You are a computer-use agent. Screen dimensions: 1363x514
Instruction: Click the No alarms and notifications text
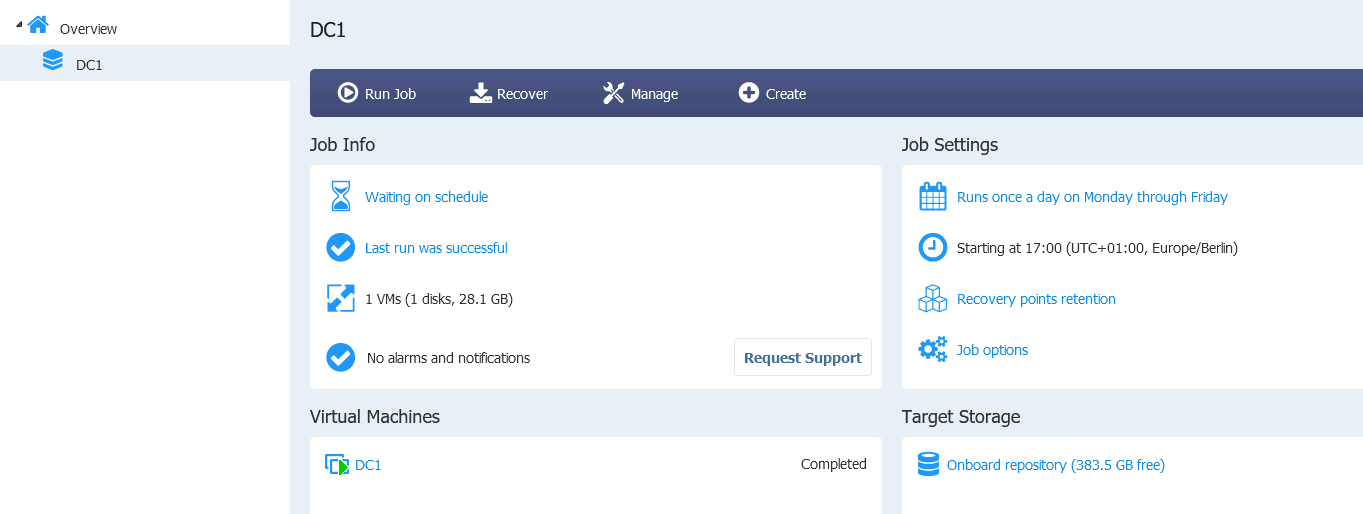(x=448, y=358)
